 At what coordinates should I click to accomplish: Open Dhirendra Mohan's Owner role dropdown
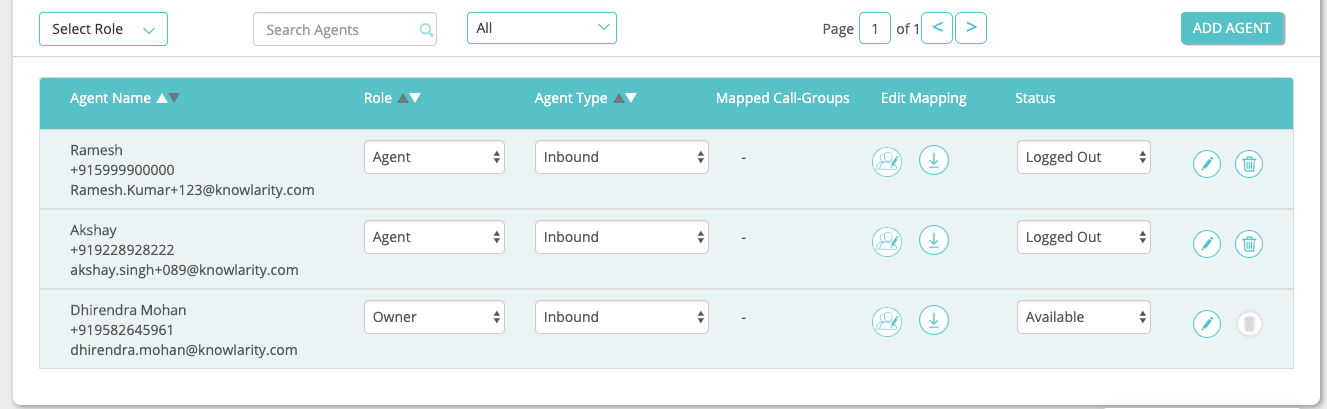pos(434,317)
